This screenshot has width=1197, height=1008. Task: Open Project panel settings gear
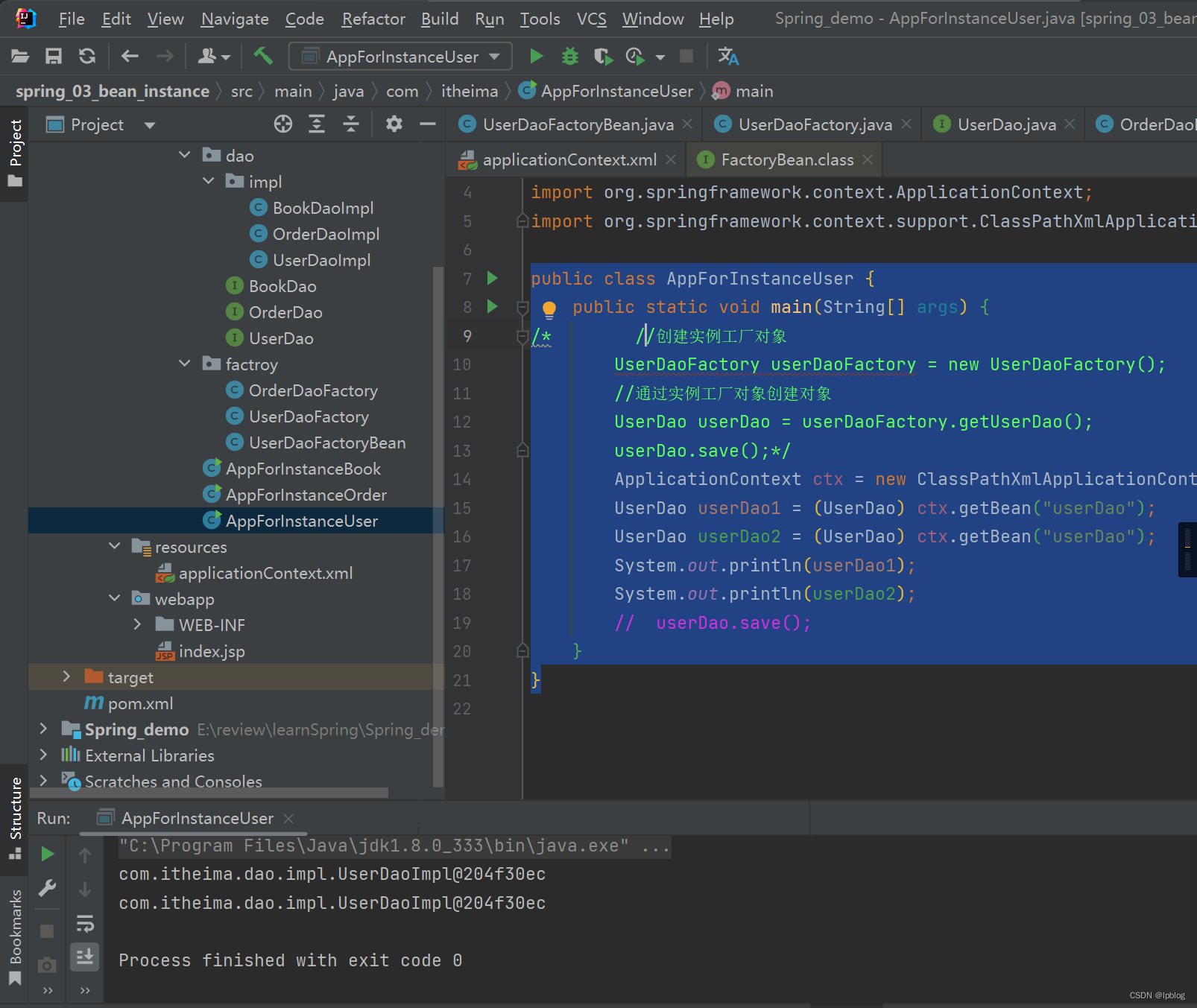coord(394,124)
